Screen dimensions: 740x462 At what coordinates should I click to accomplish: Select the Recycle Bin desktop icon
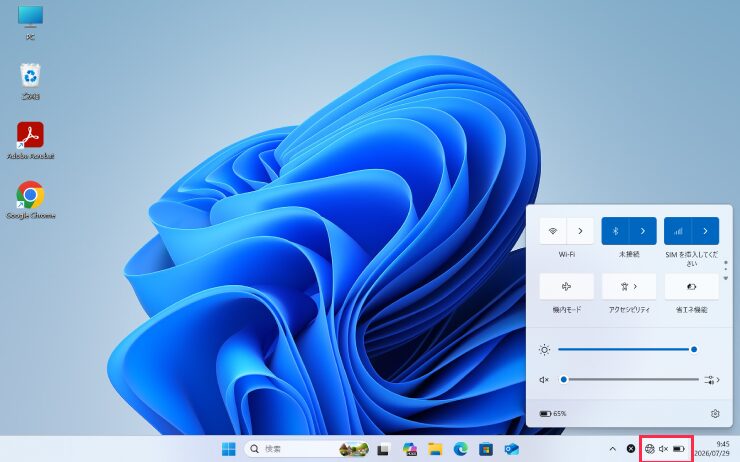(x=30, y=82)
